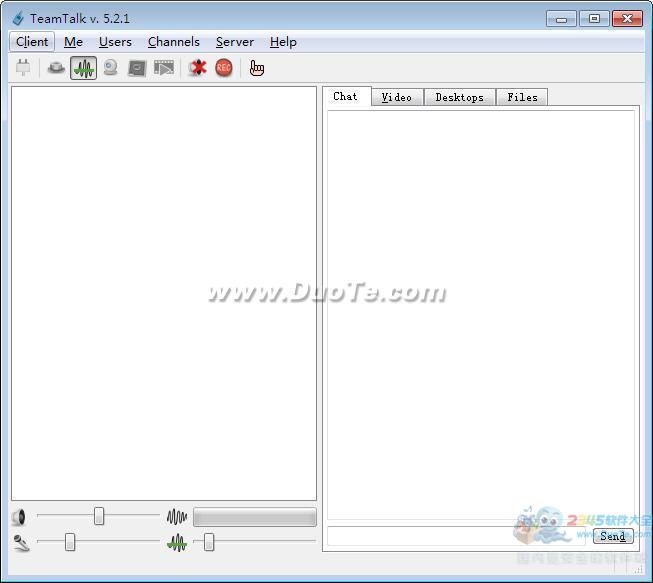Click the green waveform icon near activation slider
The image size is (653, 583).
(177, 543)
